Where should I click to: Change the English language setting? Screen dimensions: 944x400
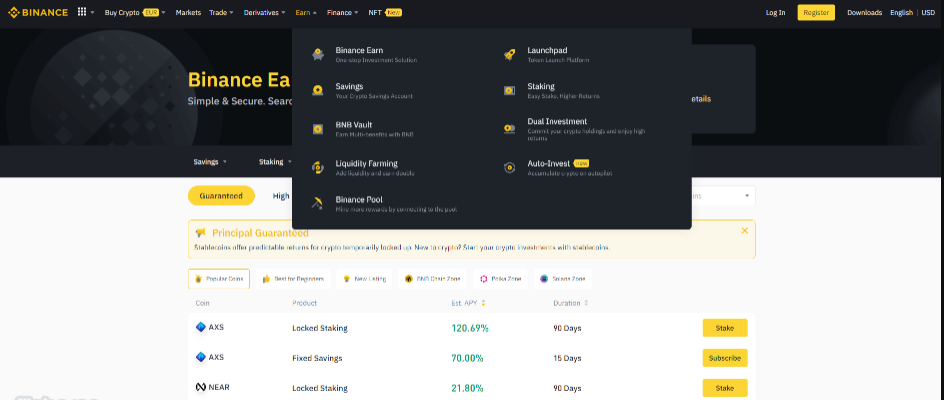pyautogui.click(x=901, y=12)
